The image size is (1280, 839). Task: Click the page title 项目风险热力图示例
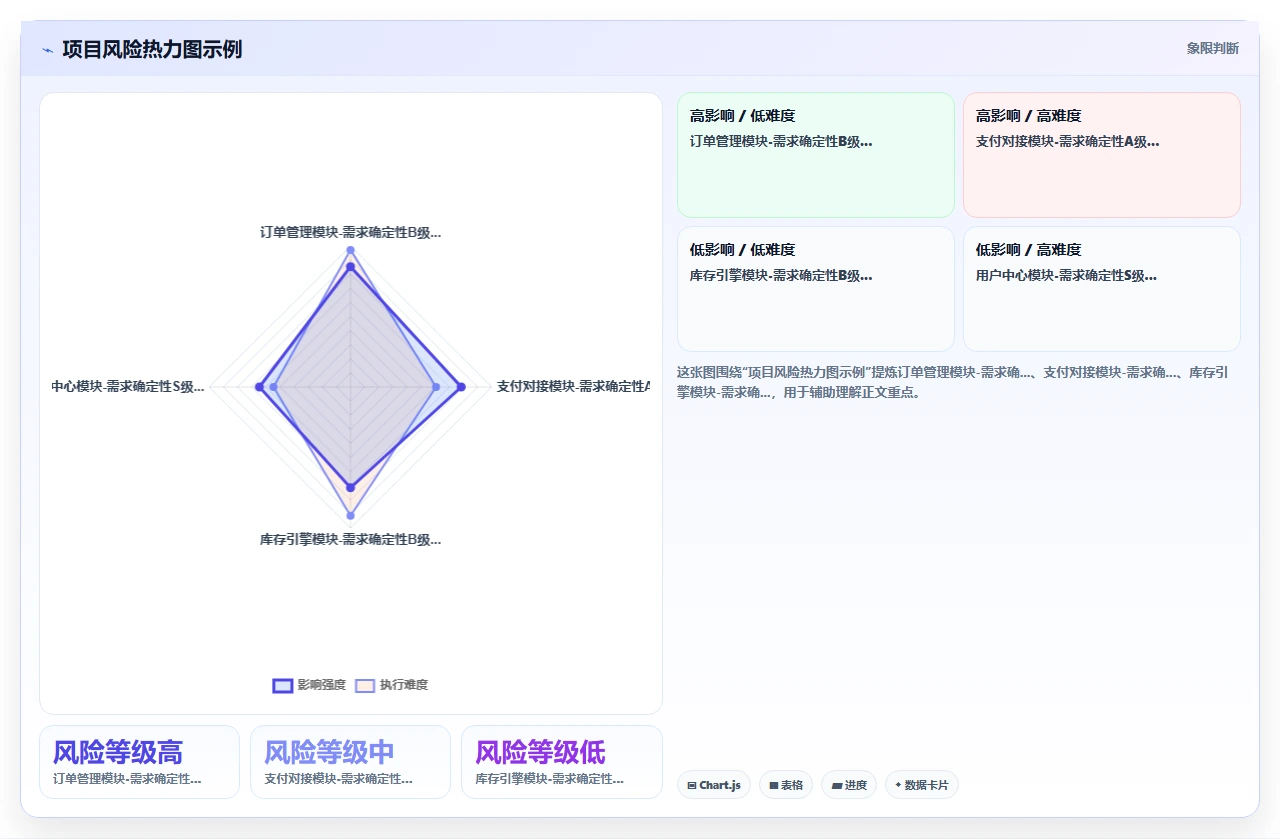(x=152, y=49)
